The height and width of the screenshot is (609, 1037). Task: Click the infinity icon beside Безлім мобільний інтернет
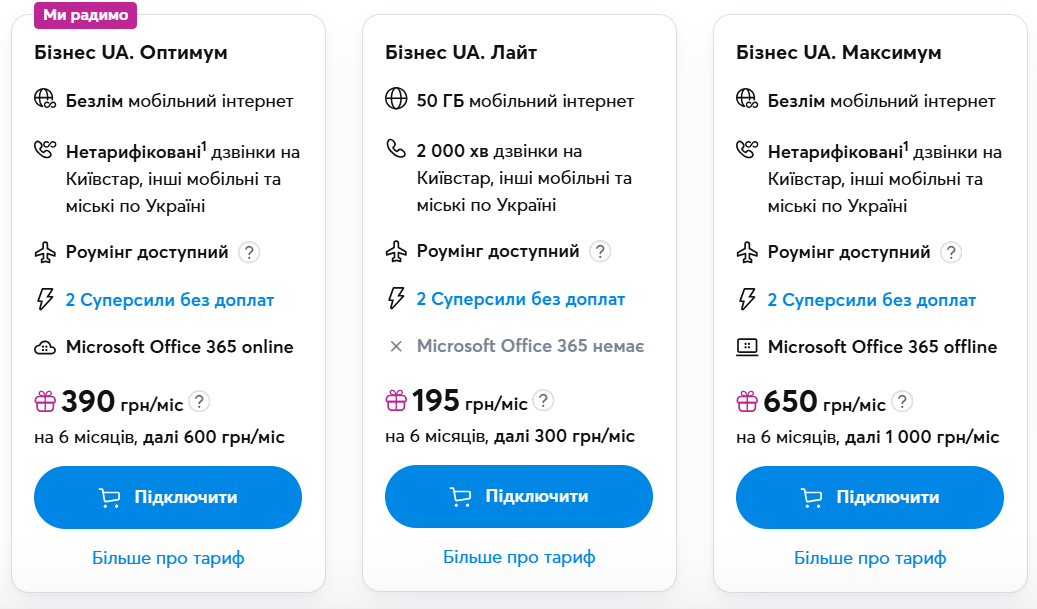coord(44,100)
